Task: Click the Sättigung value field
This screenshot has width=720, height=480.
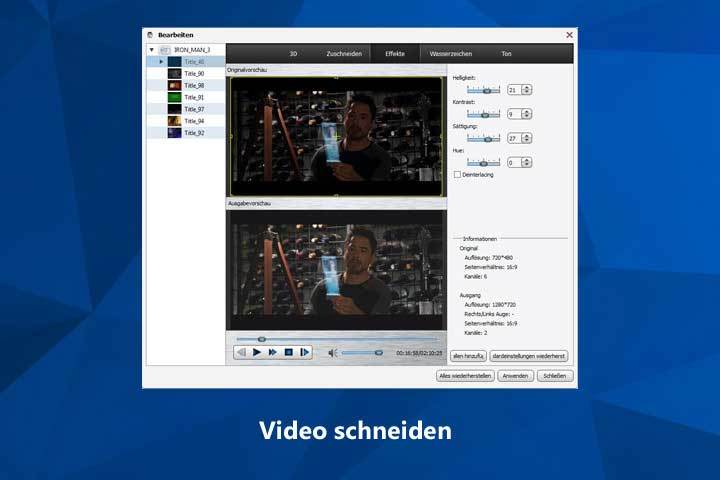Action: (514, 138)
